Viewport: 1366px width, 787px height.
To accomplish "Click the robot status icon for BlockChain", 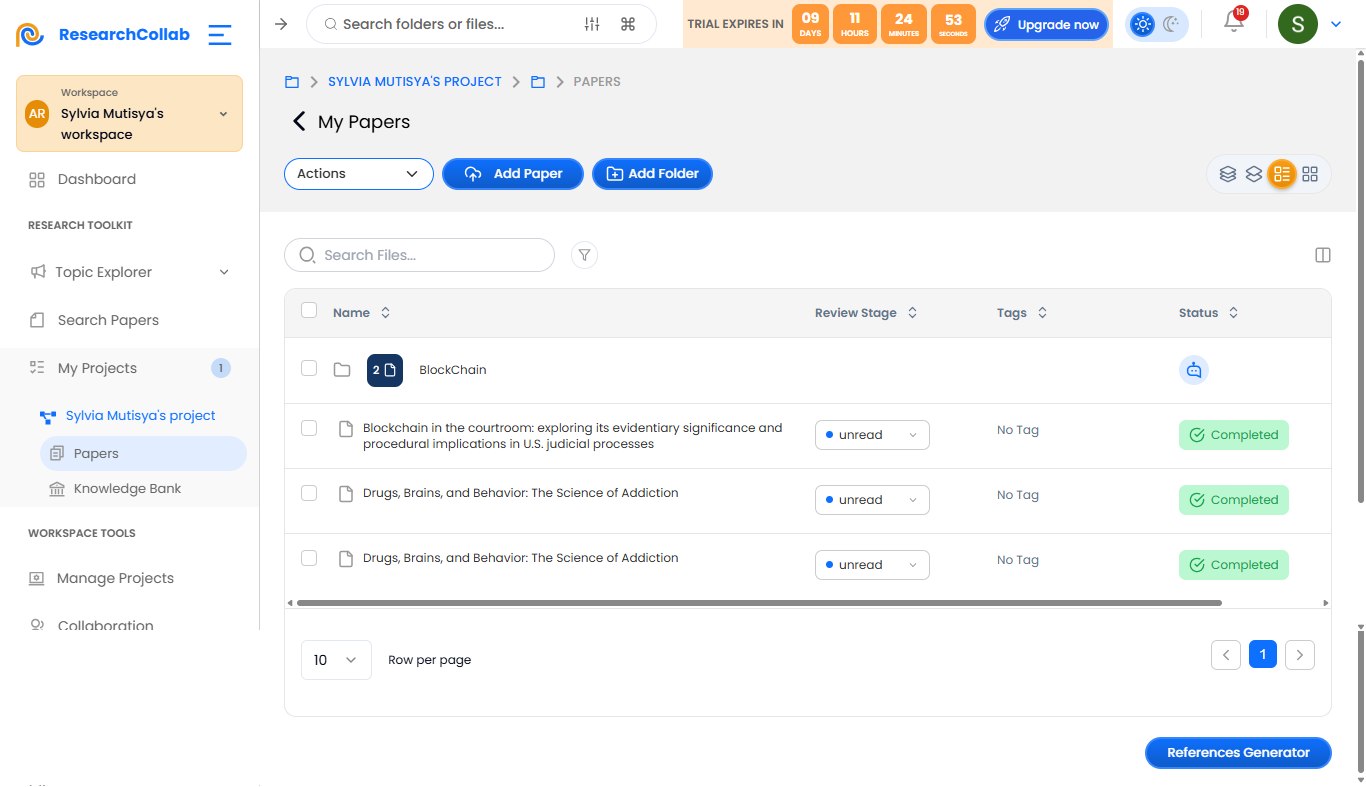I will (1194, 370).
